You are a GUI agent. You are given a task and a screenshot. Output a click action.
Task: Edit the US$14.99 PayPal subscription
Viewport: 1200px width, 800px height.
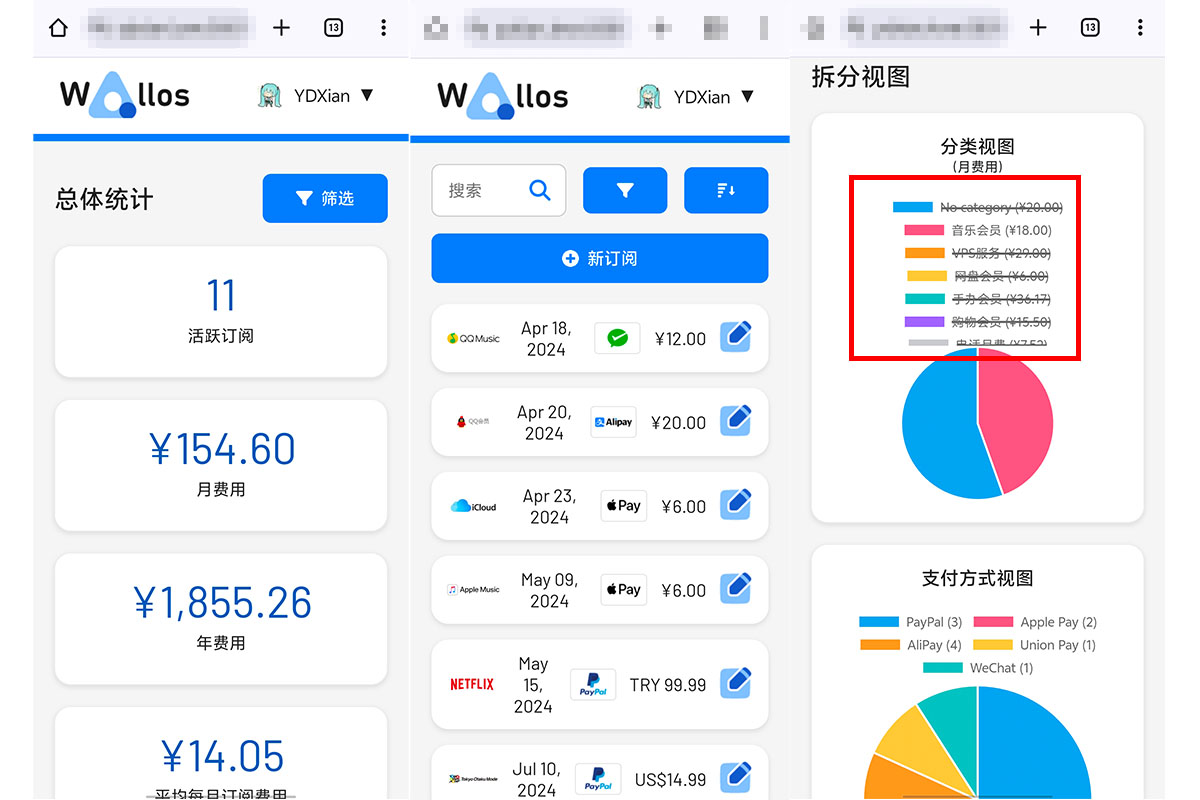pyautogui.click(x=736, y=779)
